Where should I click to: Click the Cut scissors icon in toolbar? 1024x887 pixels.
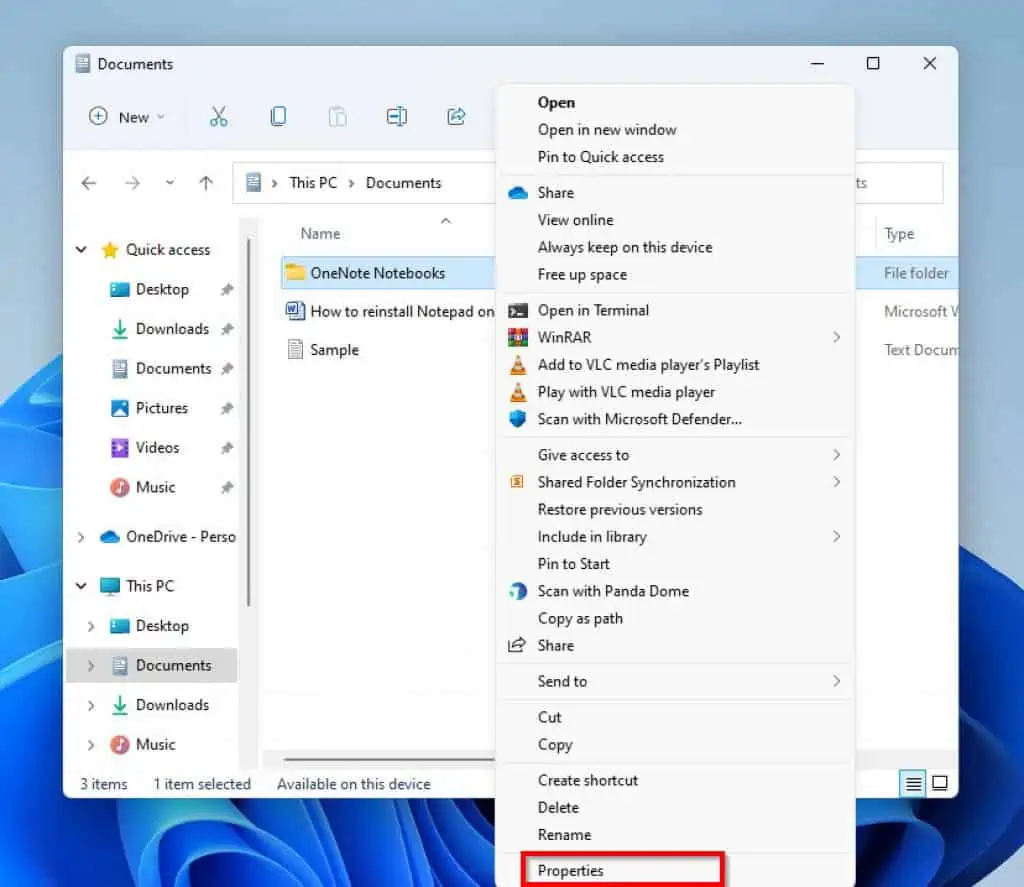pyautogui.click(x=219, y=117)
